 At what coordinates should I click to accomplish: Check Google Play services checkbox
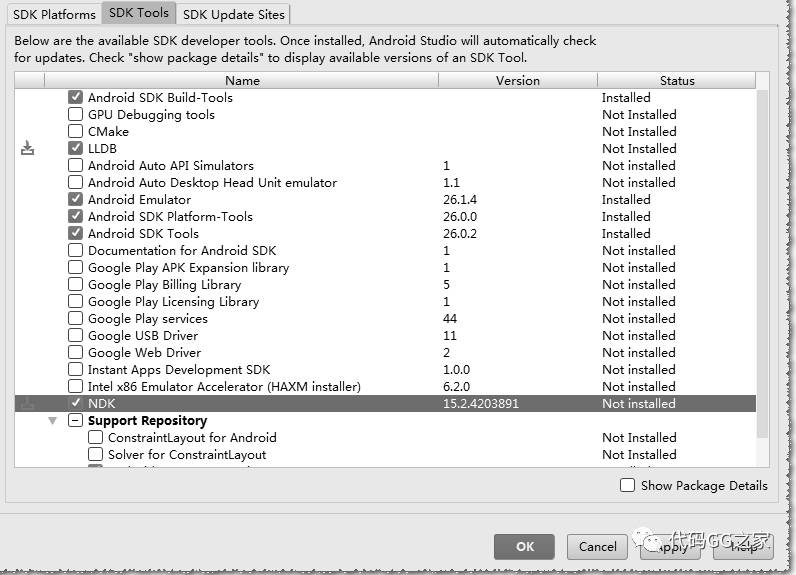(75, 318)
